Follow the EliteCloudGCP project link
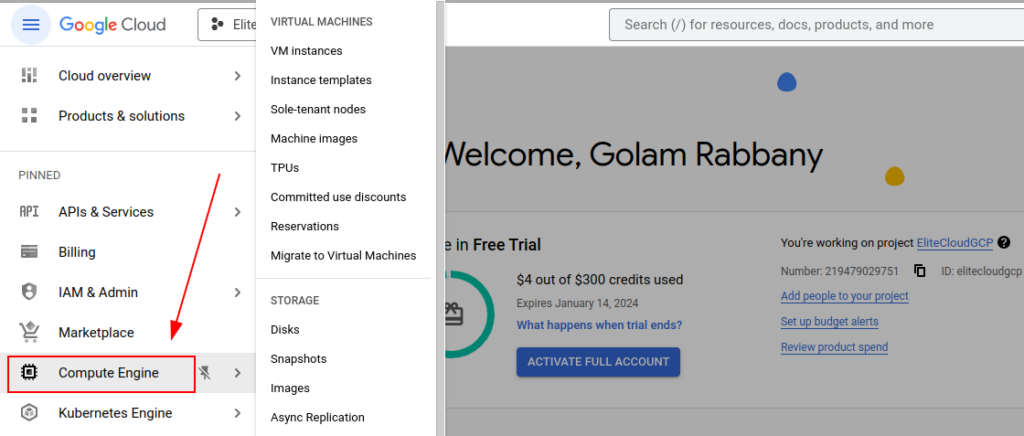Viewport: 1024px width, 436px height. pyautogui.click(x=955, y=243)
